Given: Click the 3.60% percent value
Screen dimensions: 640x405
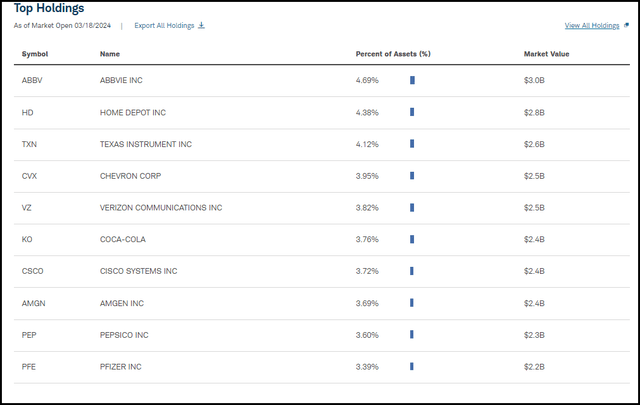Looking at the screenshot, I should (x=367, y=335).
